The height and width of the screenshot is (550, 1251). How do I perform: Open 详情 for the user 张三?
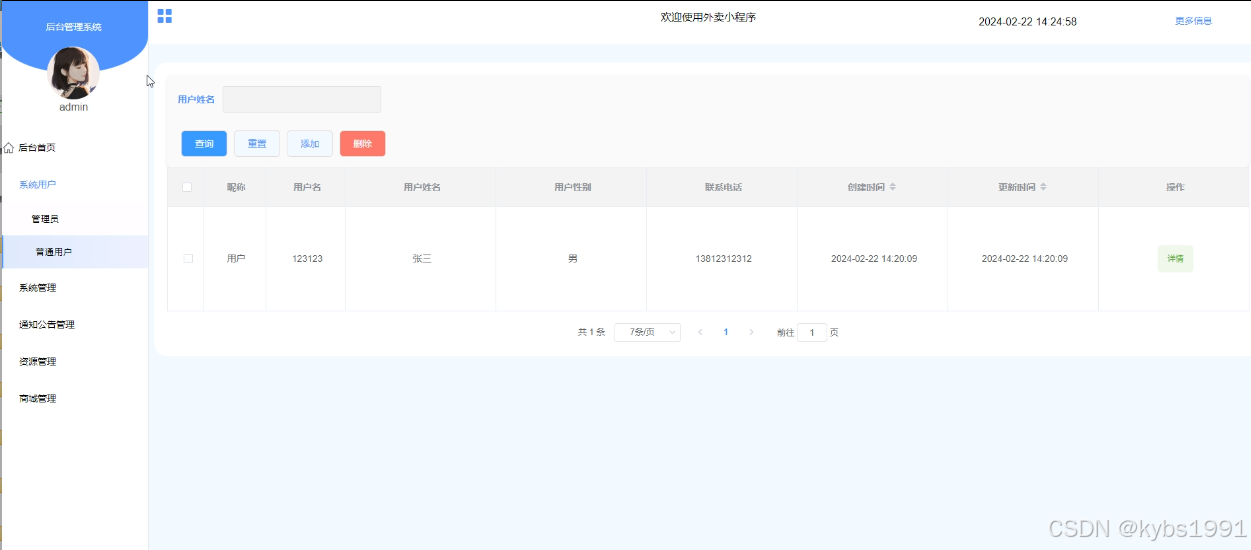(1175, 259)
